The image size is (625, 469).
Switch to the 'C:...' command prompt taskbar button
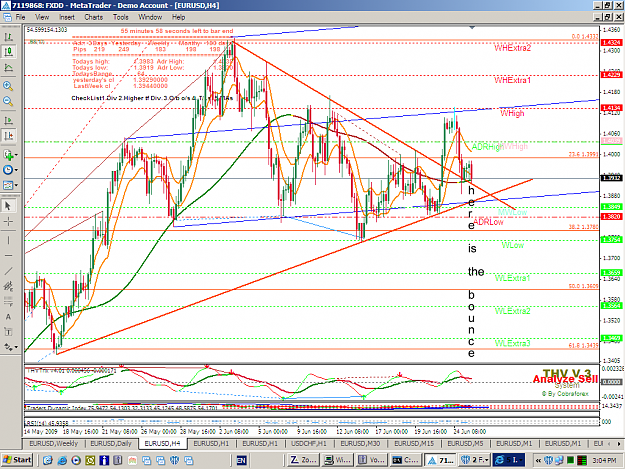[407, 460]
